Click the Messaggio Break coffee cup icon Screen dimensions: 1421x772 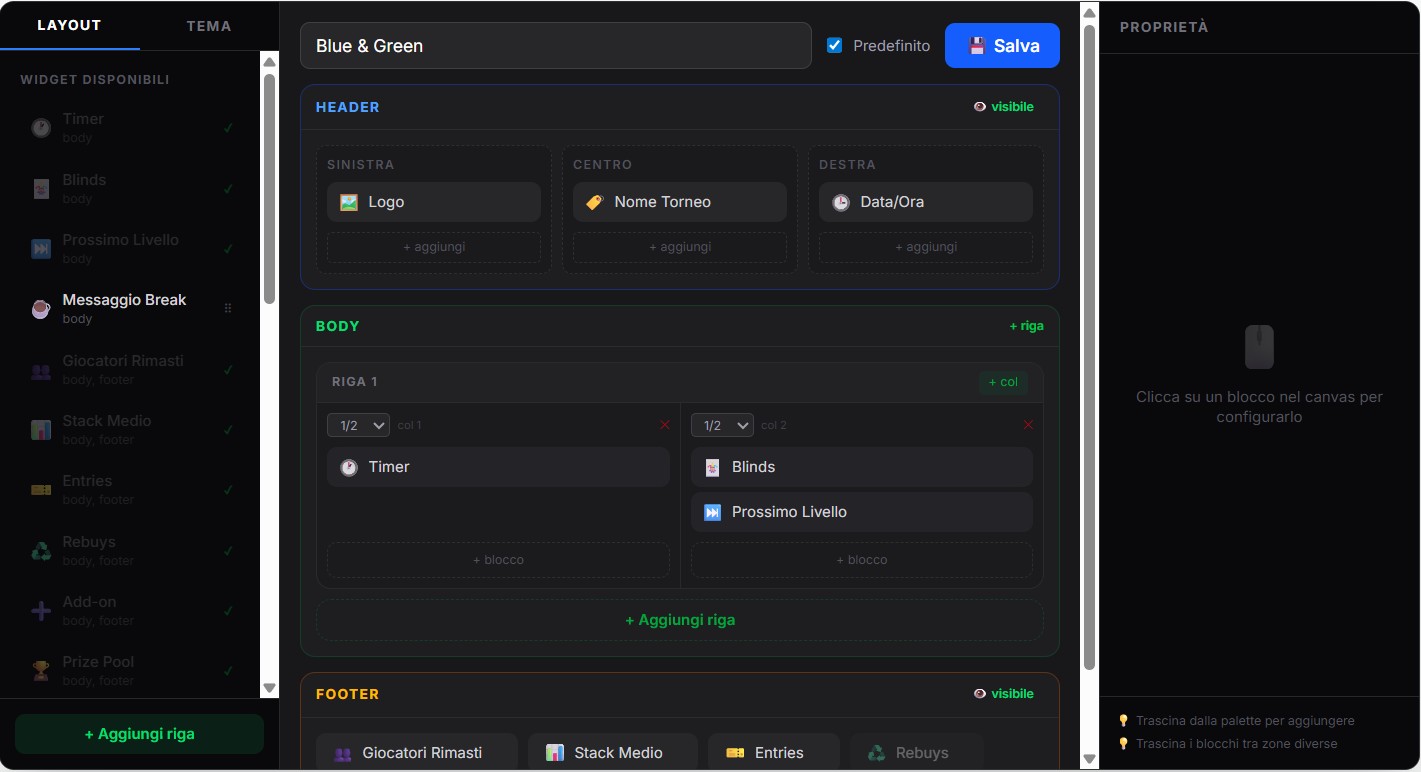click(x=41, y=309)
